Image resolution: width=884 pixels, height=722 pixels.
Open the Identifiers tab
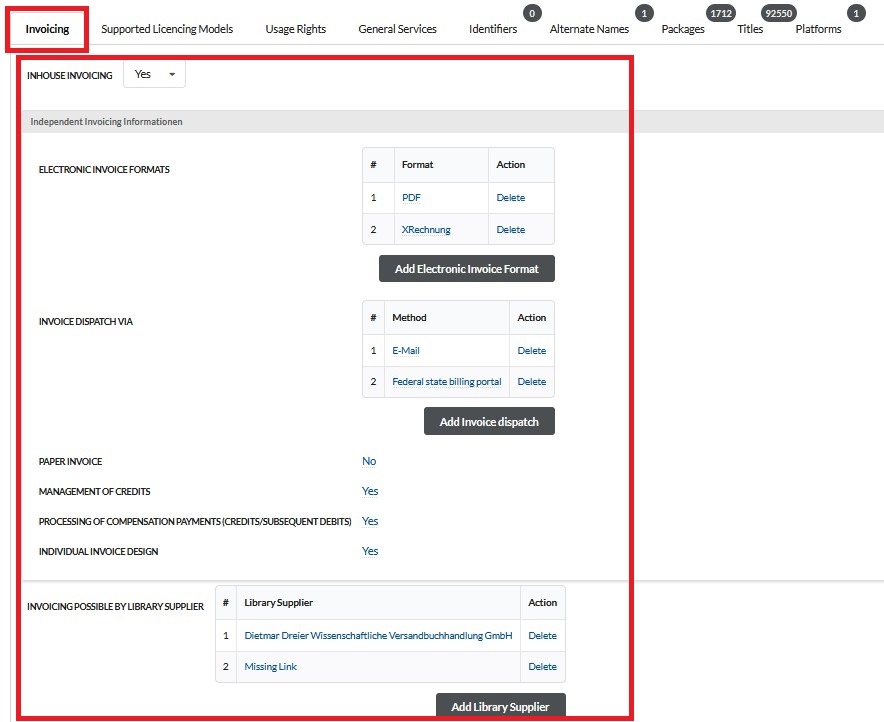click(493, 29)
